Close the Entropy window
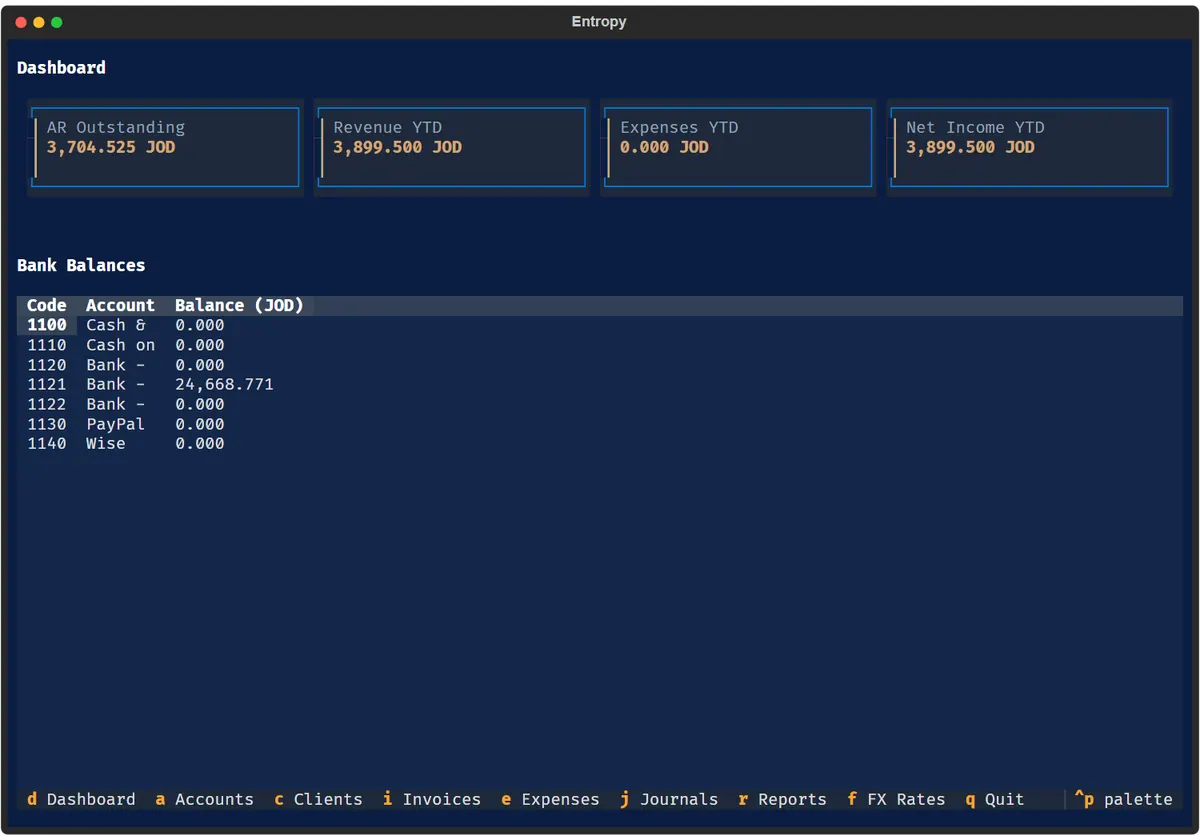Viewport: 1200px width, 840px height. click(21, 22)
